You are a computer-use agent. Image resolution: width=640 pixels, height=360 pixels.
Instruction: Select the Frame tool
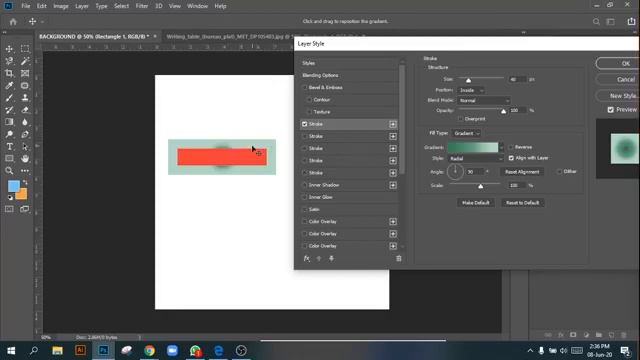point(25,73)
